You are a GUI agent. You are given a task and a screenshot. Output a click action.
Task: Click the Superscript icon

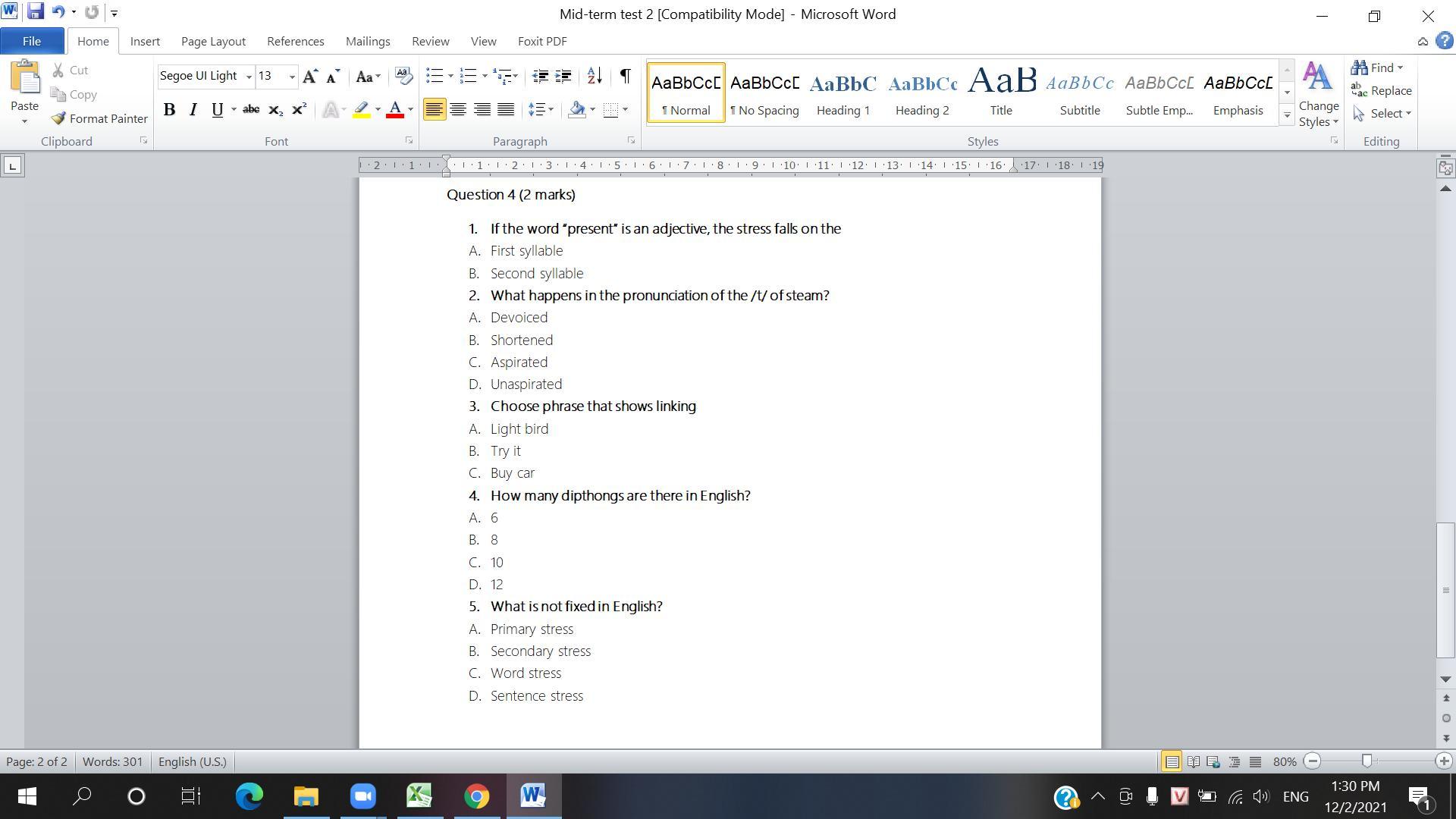point(300,110)
